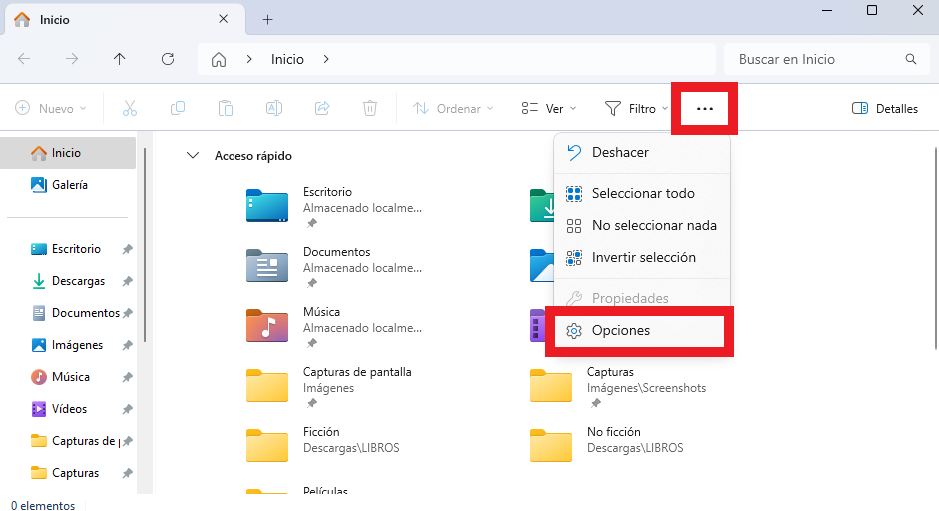
Task: Click the Buscar en Inicio search field
Action: [826, 59]
